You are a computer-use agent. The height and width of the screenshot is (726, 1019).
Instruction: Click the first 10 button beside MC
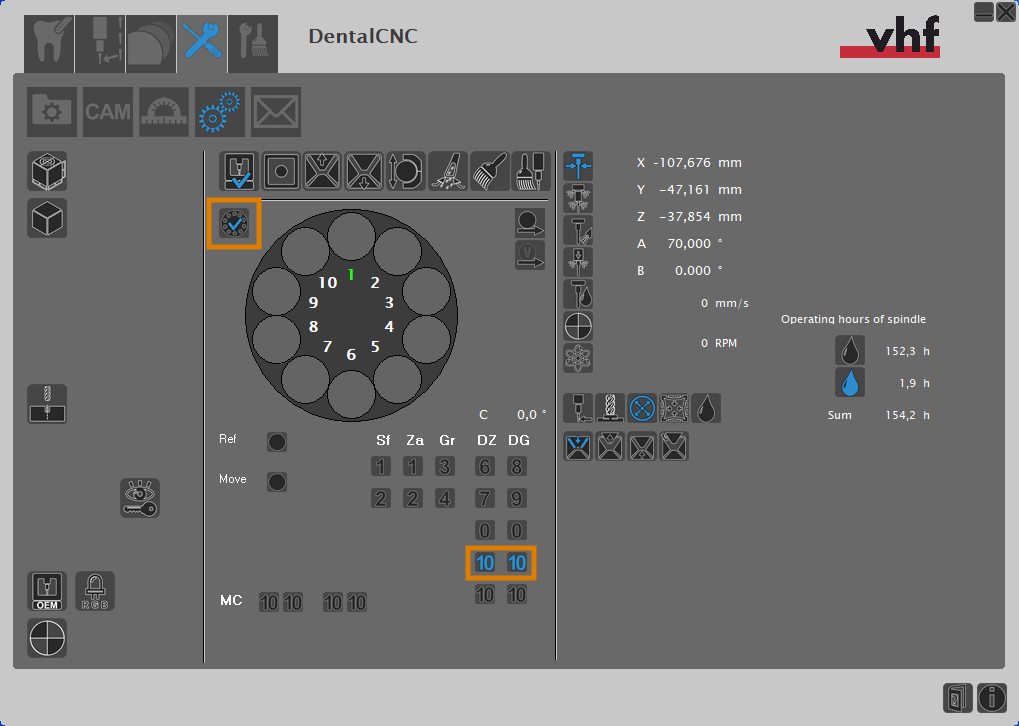click(x=269, y=603)
